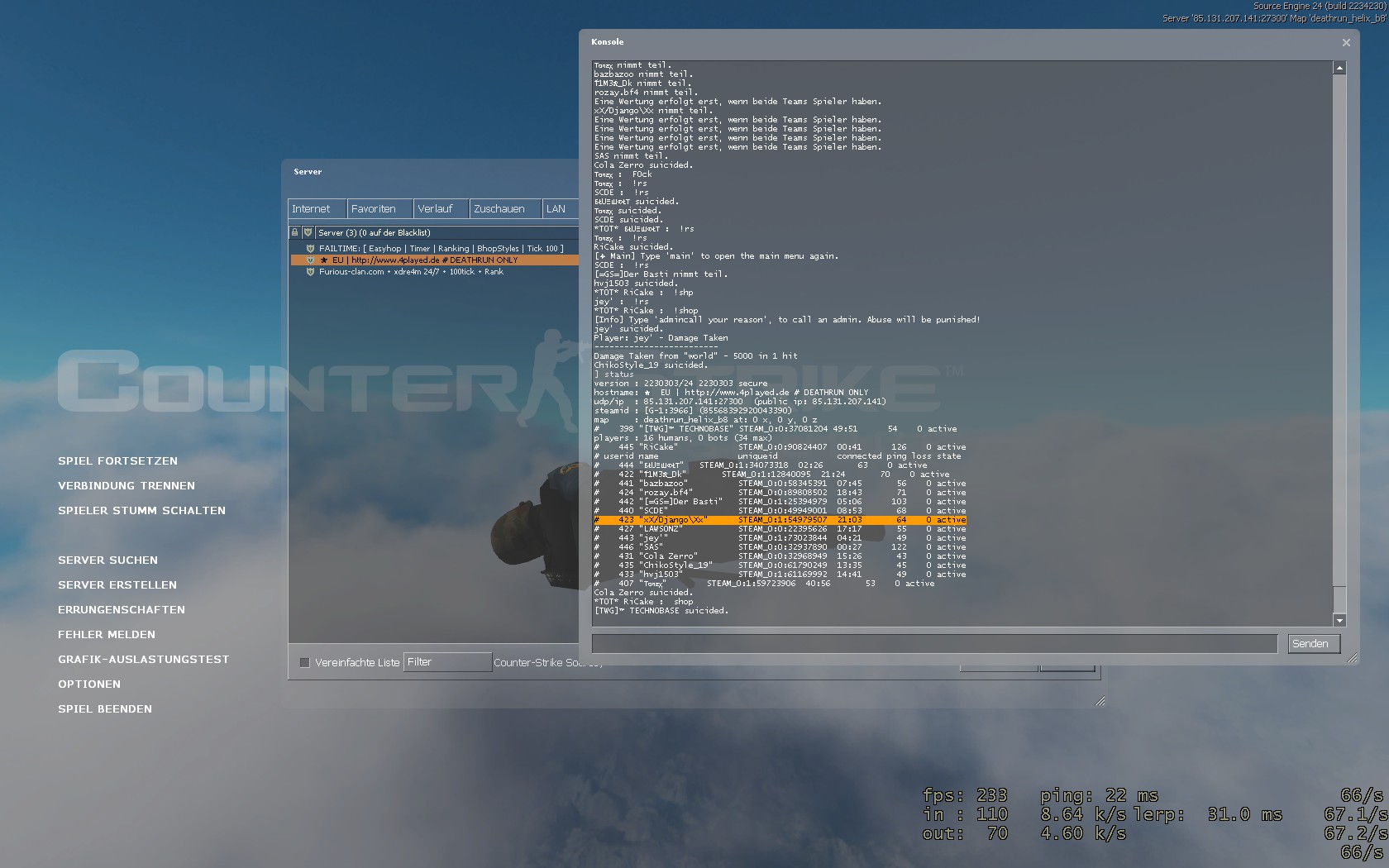Switch to the Verlauf tab
Image resolution: width=1389 pixels, height=868 pixels.
coord(442,209)
